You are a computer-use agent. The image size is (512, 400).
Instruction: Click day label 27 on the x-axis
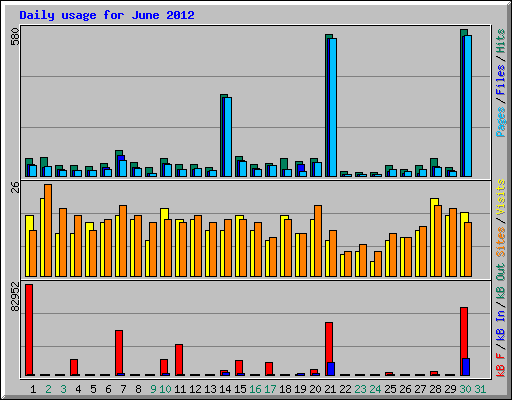coord(420,389)
